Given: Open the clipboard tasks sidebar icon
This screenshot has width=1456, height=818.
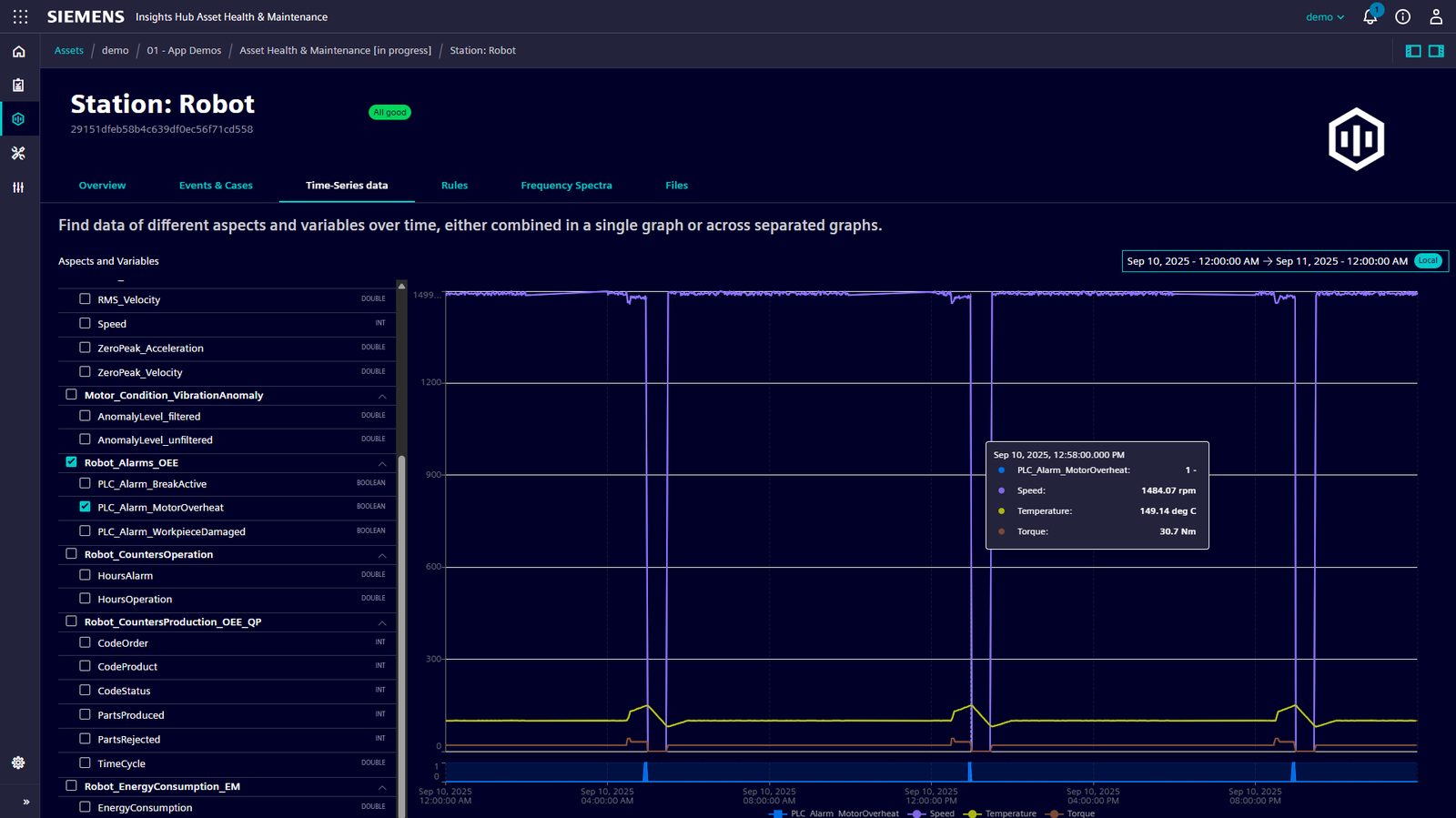Looking at the screenshot, I should 18,86.
